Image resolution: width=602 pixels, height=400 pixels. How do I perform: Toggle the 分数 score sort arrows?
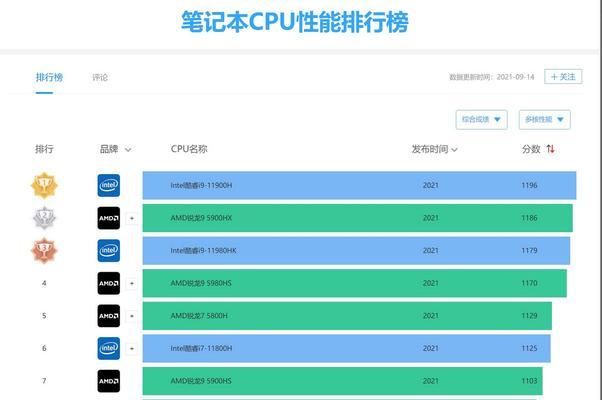551,149
